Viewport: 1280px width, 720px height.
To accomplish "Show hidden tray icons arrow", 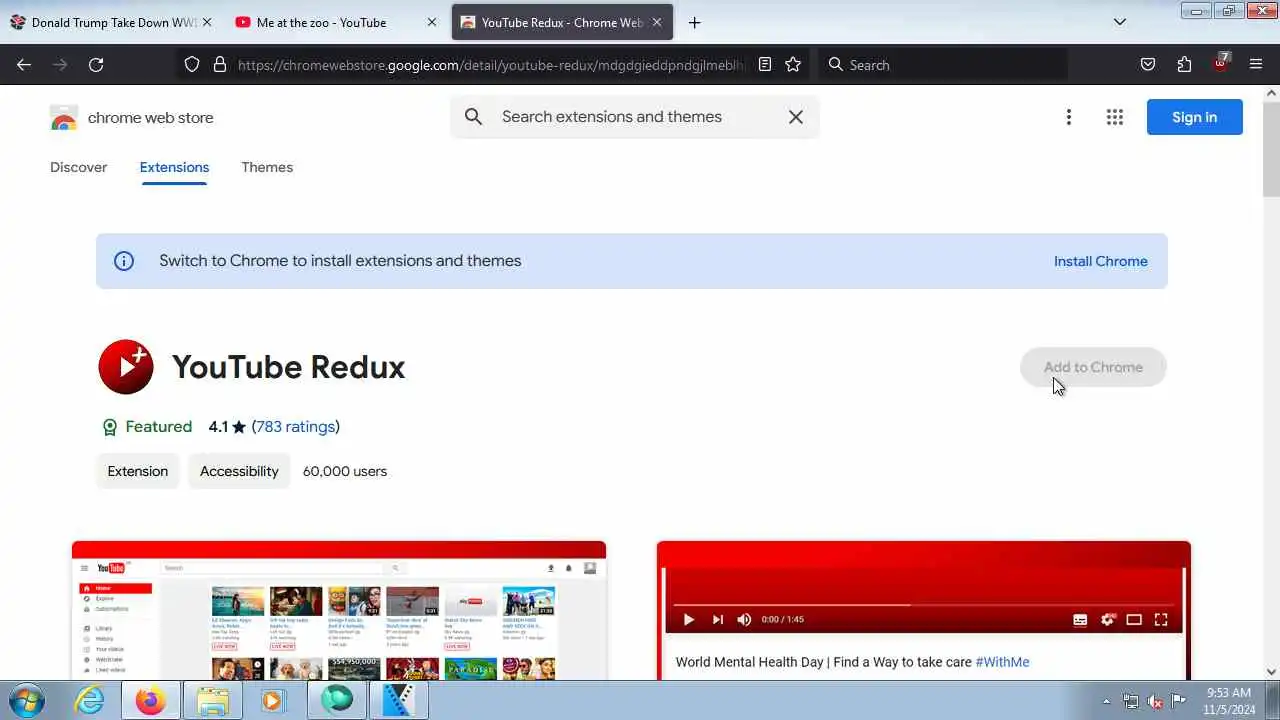I will [x=1106, y=701].
